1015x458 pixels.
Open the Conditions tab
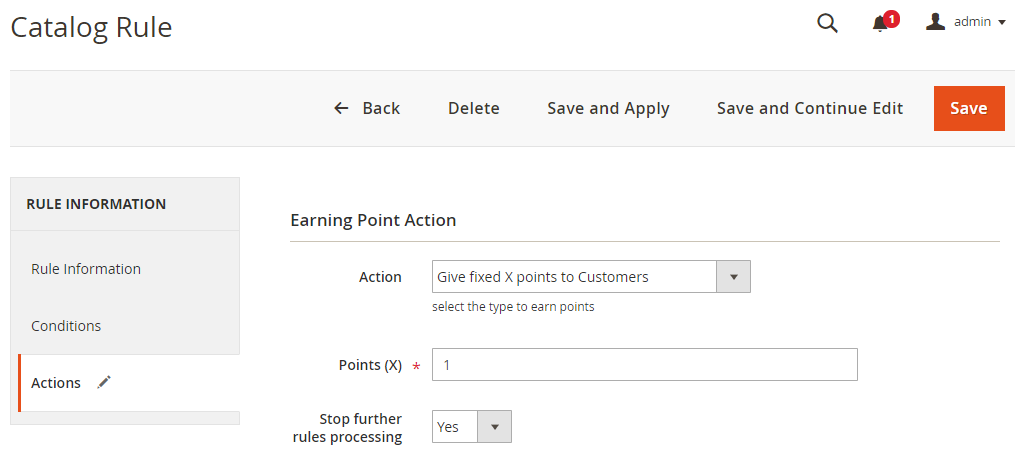66,326
